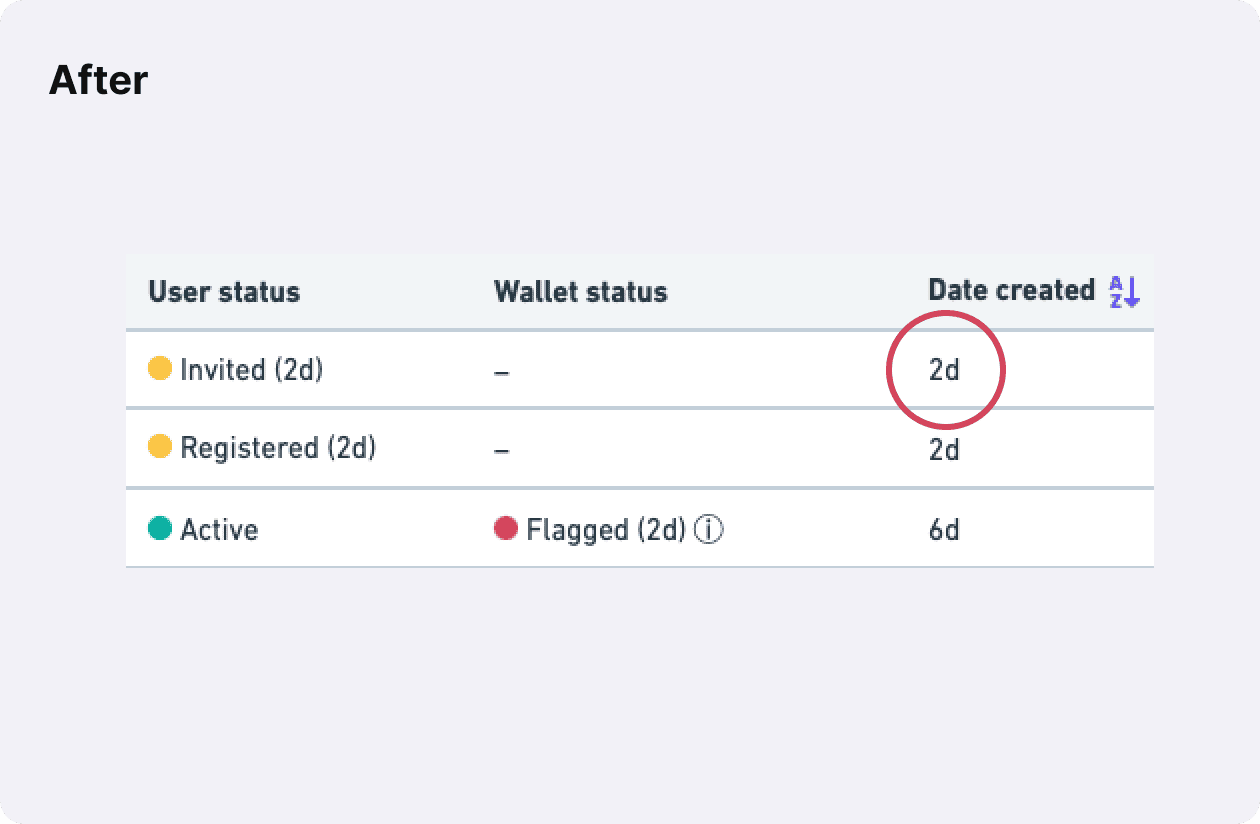The width and height of the screenshot is (1260, 824).
Task: Sort by the Wallet status header
Action: tap(580, 292)
